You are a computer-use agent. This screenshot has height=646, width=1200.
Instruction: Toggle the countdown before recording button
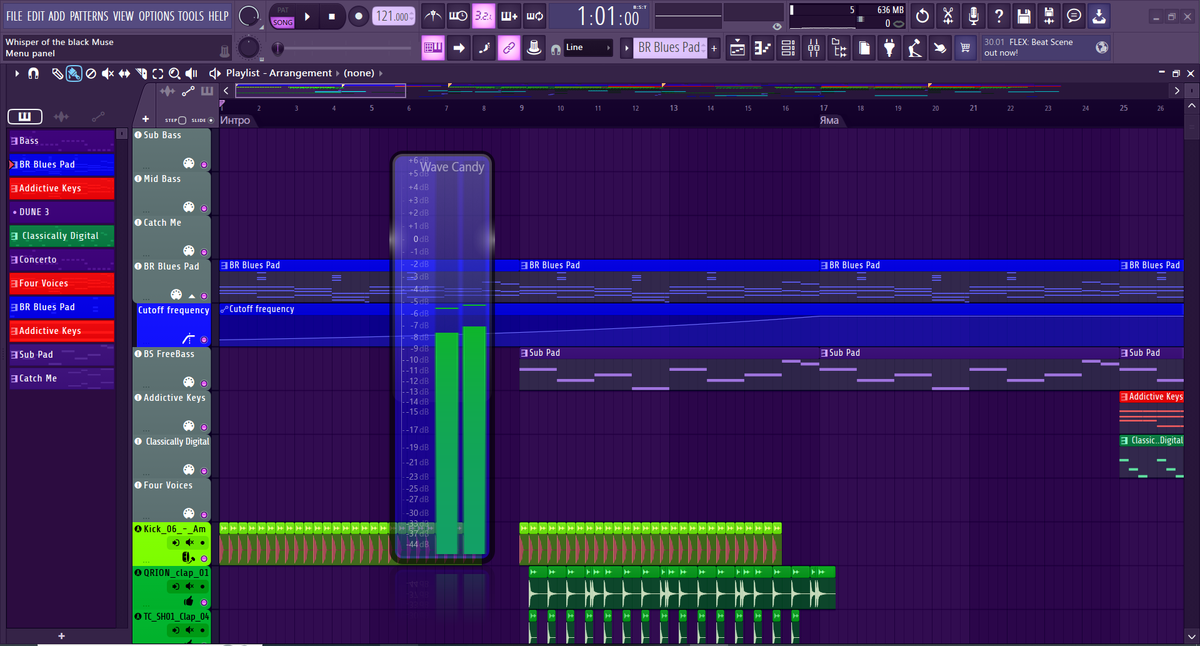[x=483, y=16]
